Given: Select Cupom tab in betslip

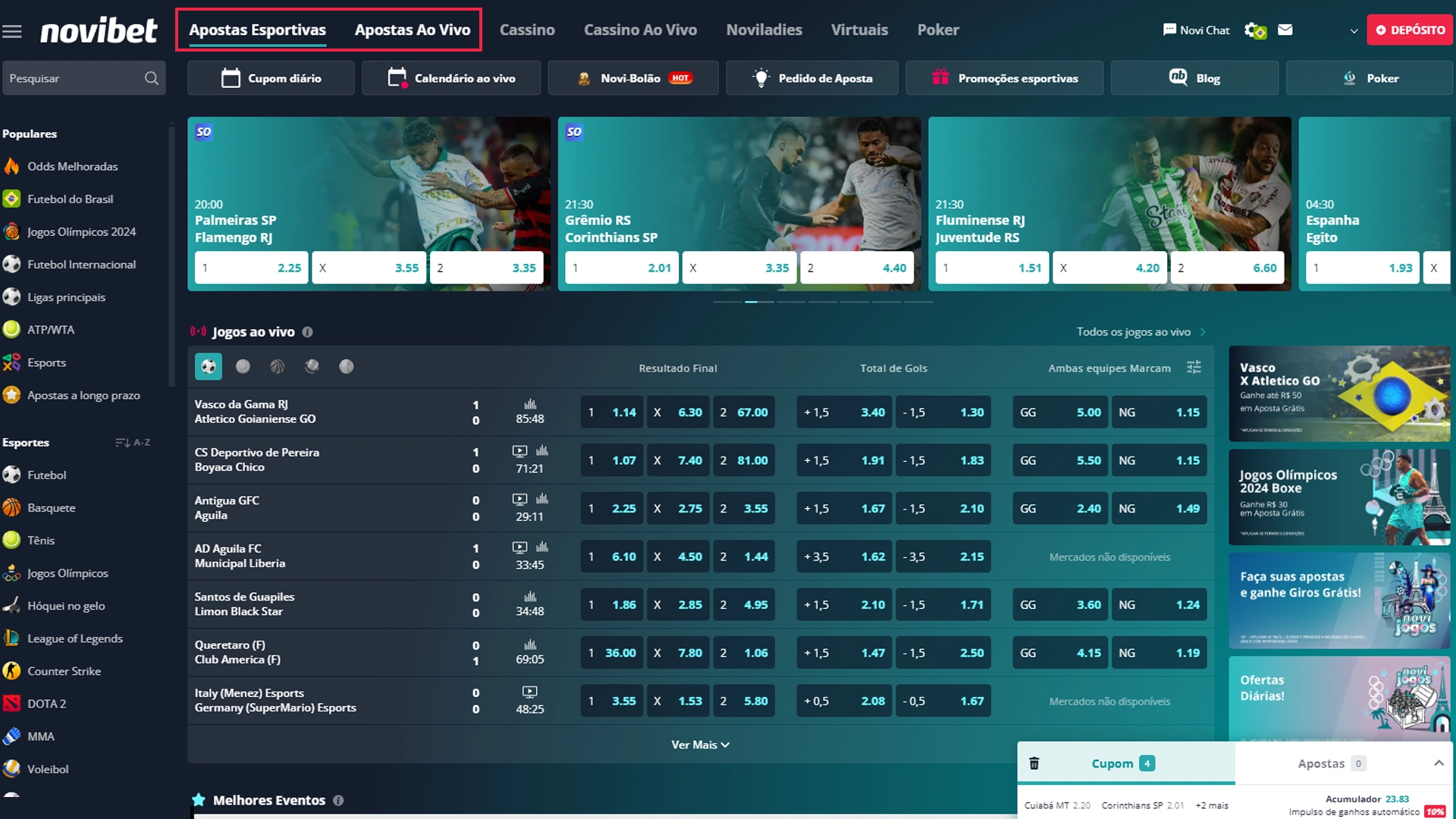Looking at the screenshot, I should click(x=1123, y=764).
